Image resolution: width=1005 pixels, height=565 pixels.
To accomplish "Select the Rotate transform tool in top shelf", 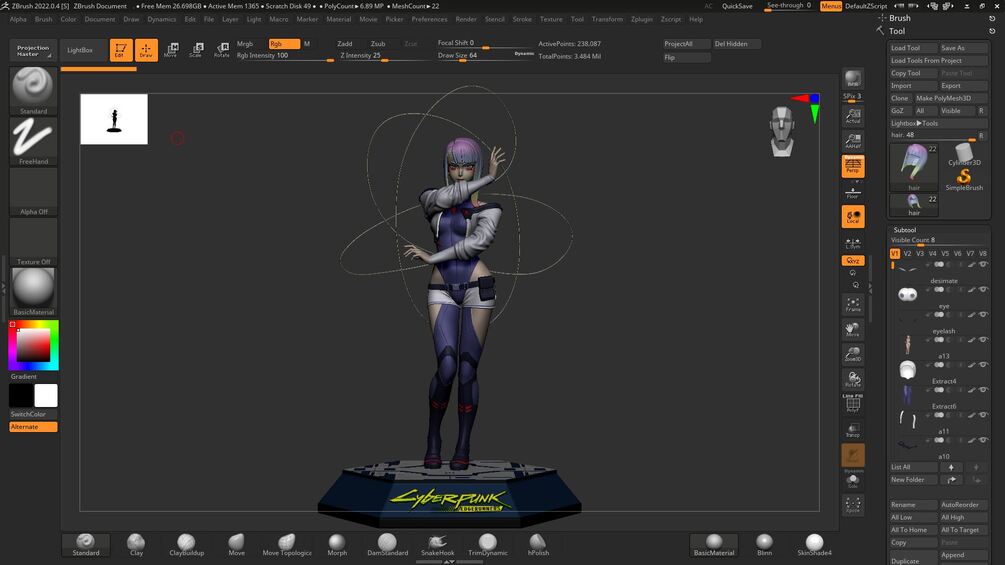I will (x=222, y=50).
